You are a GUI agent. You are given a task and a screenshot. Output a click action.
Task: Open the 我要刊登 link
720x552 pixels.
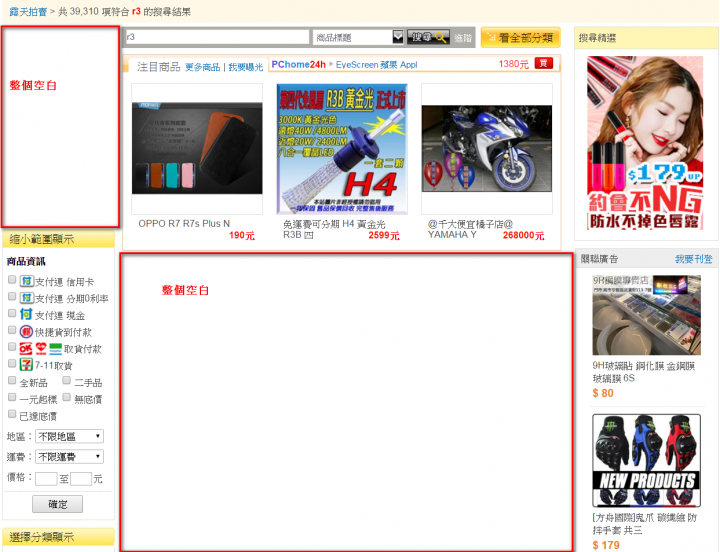pyautogui.click(x=693, y=259)
